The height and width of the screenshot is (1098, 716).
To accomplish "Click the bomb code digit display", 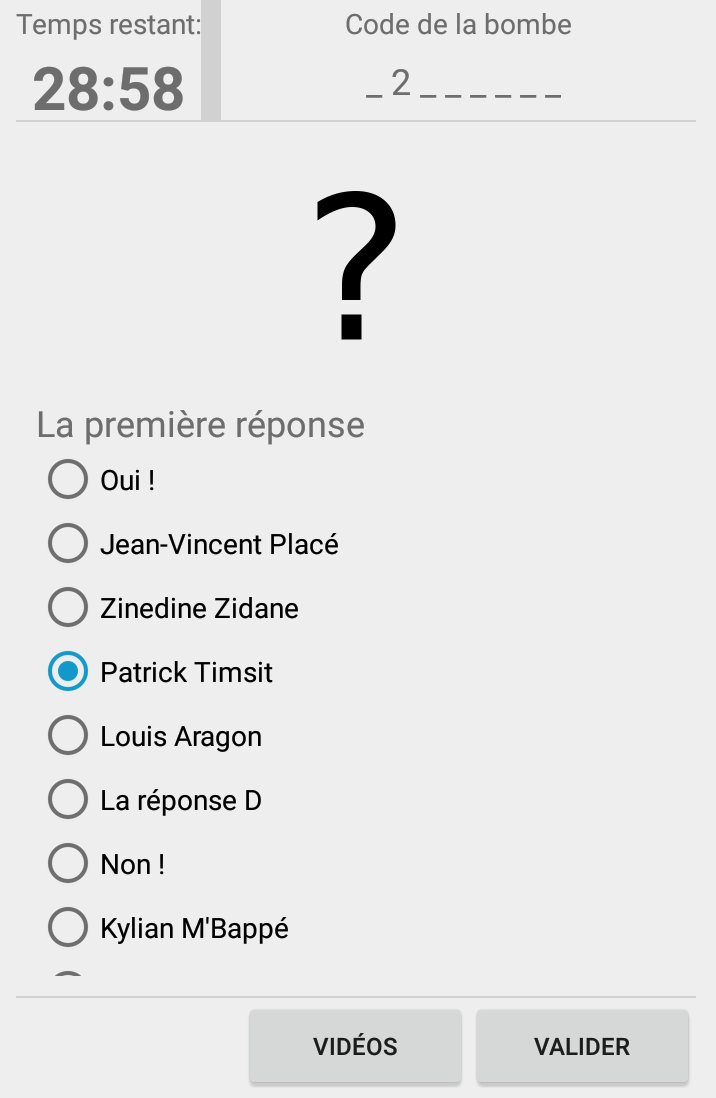I will pos(464,84).
